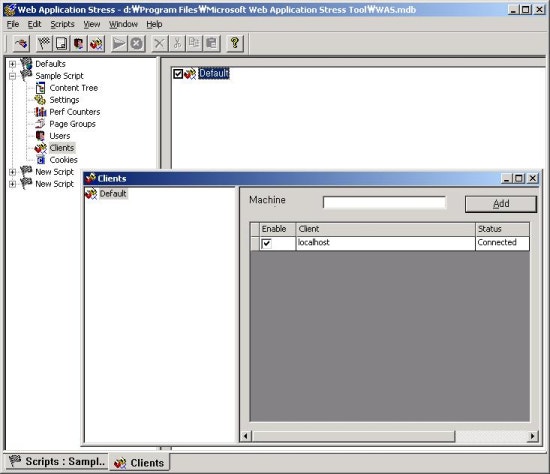Image resolution: width=550 pixels, height=474 pixels.
Task: Expand the first New Script node
Action: 12,172
